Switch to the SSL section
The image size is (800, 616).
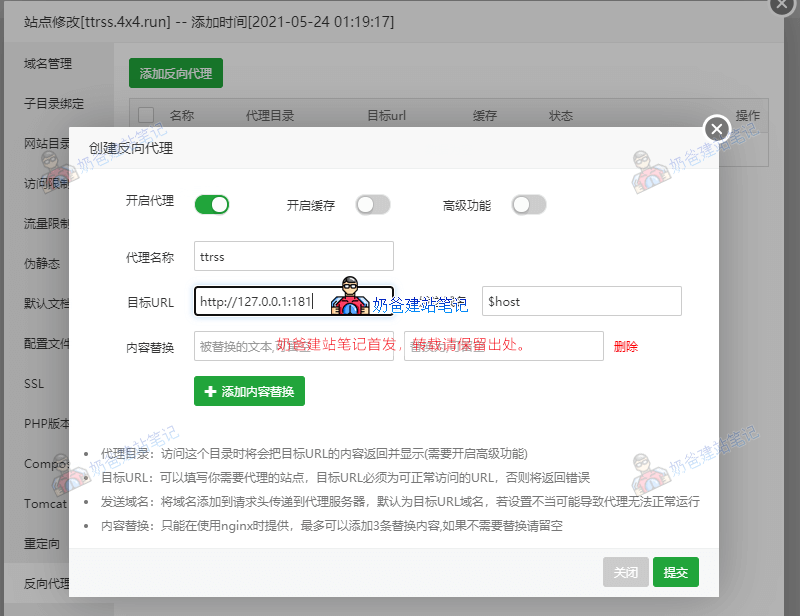(33, 383)
